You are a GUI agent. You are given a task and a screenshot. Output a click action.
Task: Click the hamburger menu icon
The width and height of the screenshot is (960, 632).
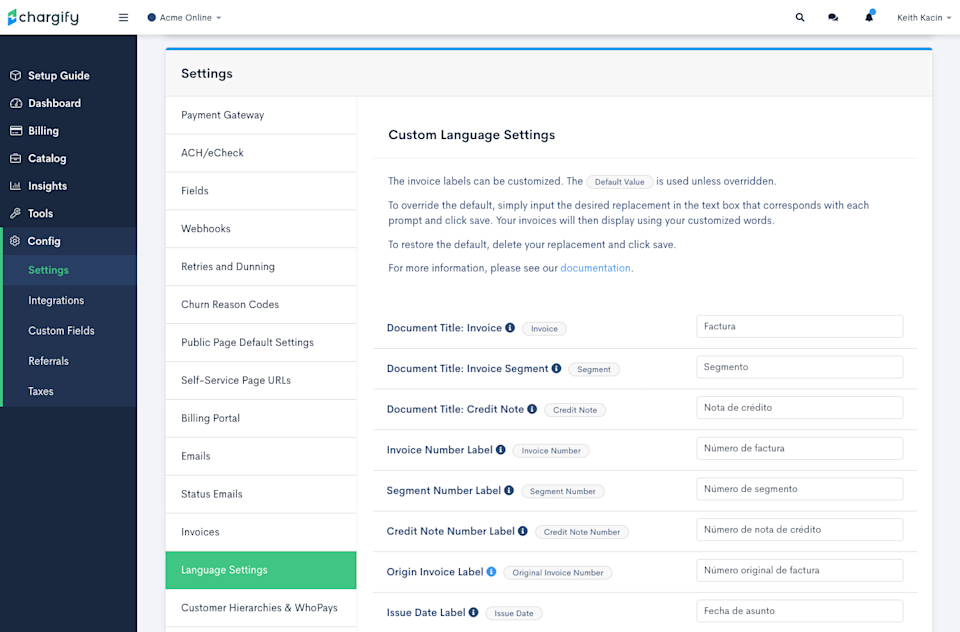[x=123, y=18]
